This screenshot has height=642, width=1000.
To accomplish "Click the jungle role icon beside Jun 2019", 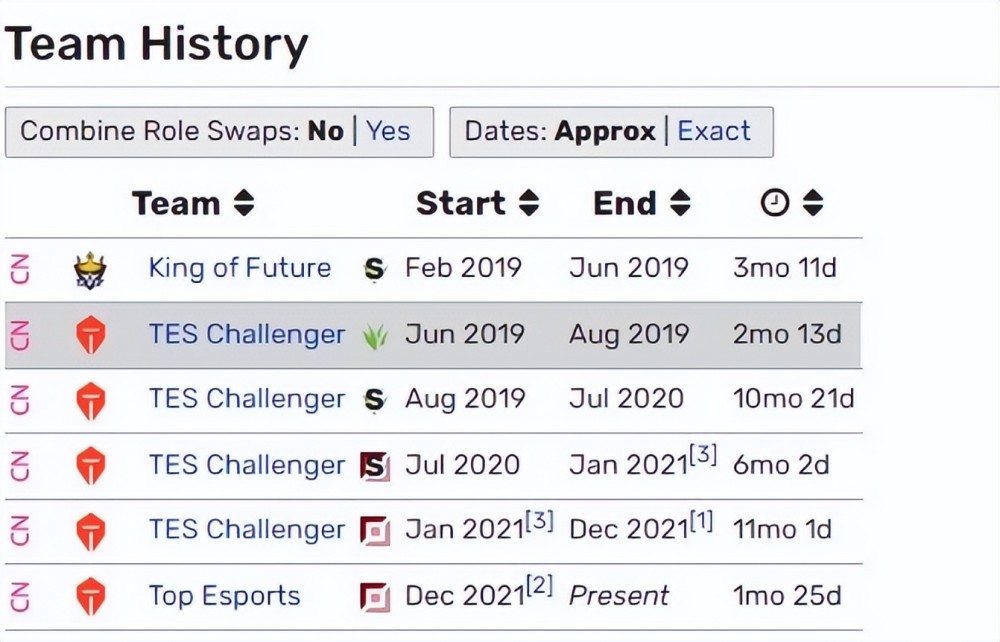I will (x=374, y=335).
